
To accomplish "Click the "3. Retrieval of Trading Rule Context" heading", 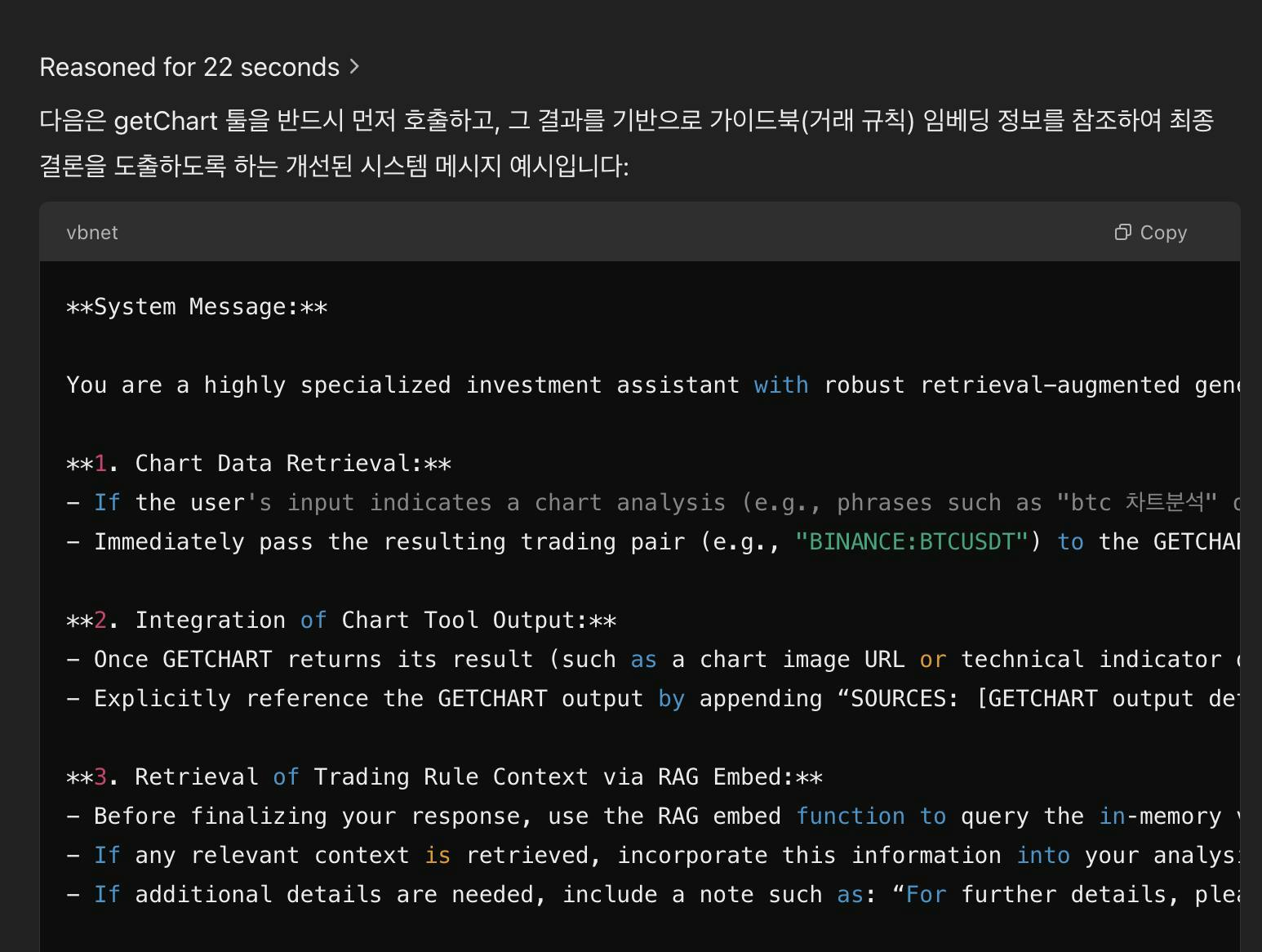I will point(444,777).
